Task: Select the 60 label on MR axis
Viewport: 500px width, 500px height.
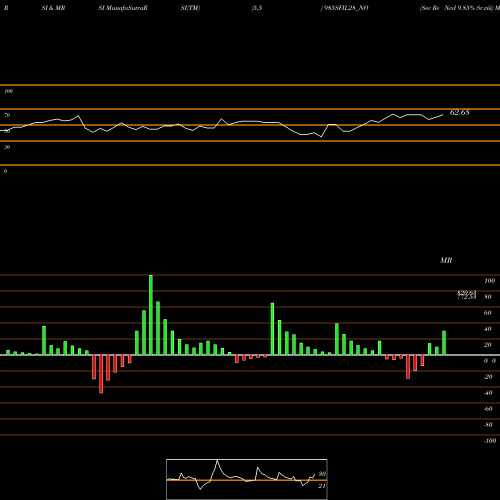Action: coord(488,313)
